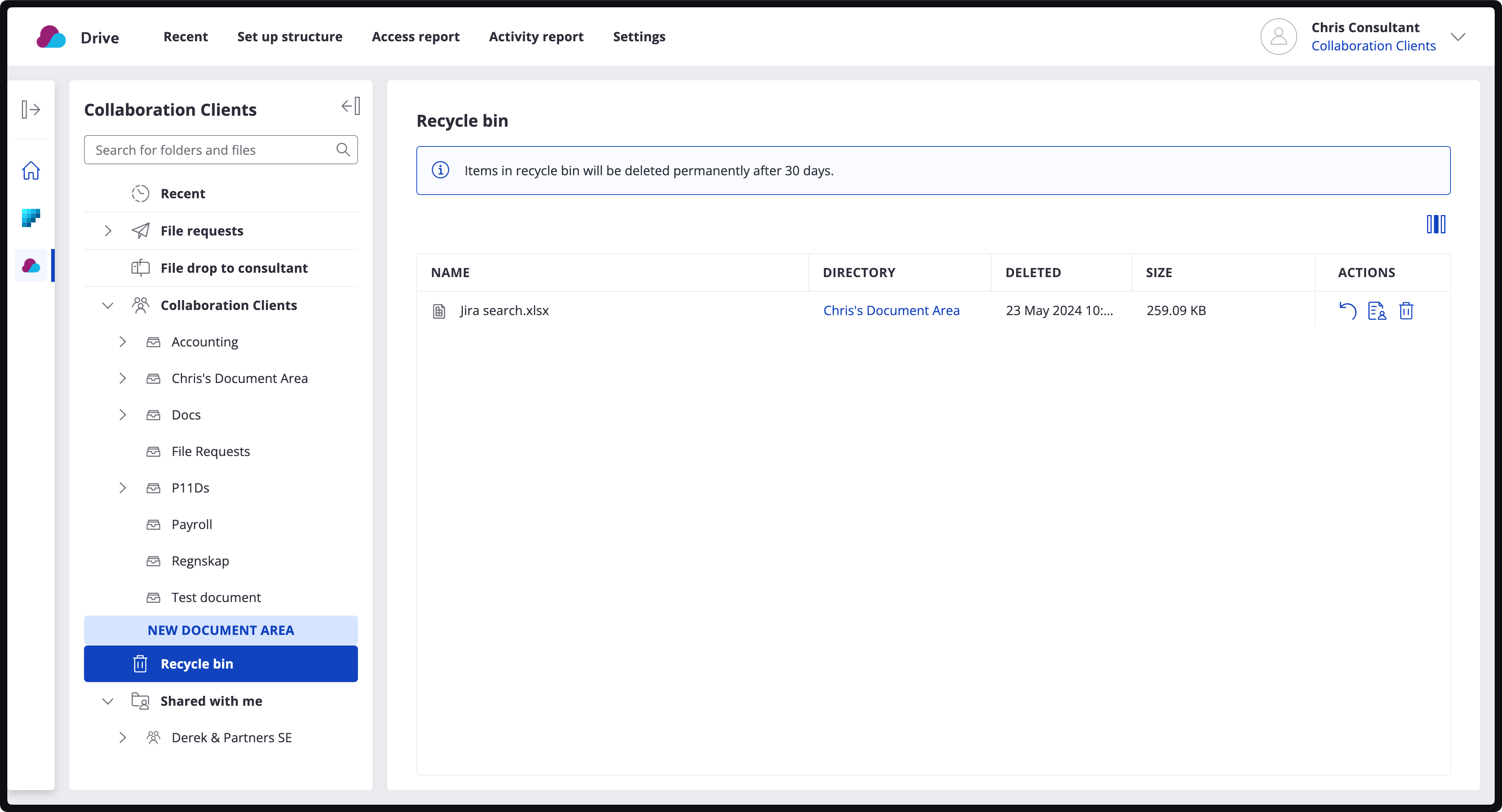Expand the Accounting folder
This screenshot has height=812, width=1502.
click(122, 342)
